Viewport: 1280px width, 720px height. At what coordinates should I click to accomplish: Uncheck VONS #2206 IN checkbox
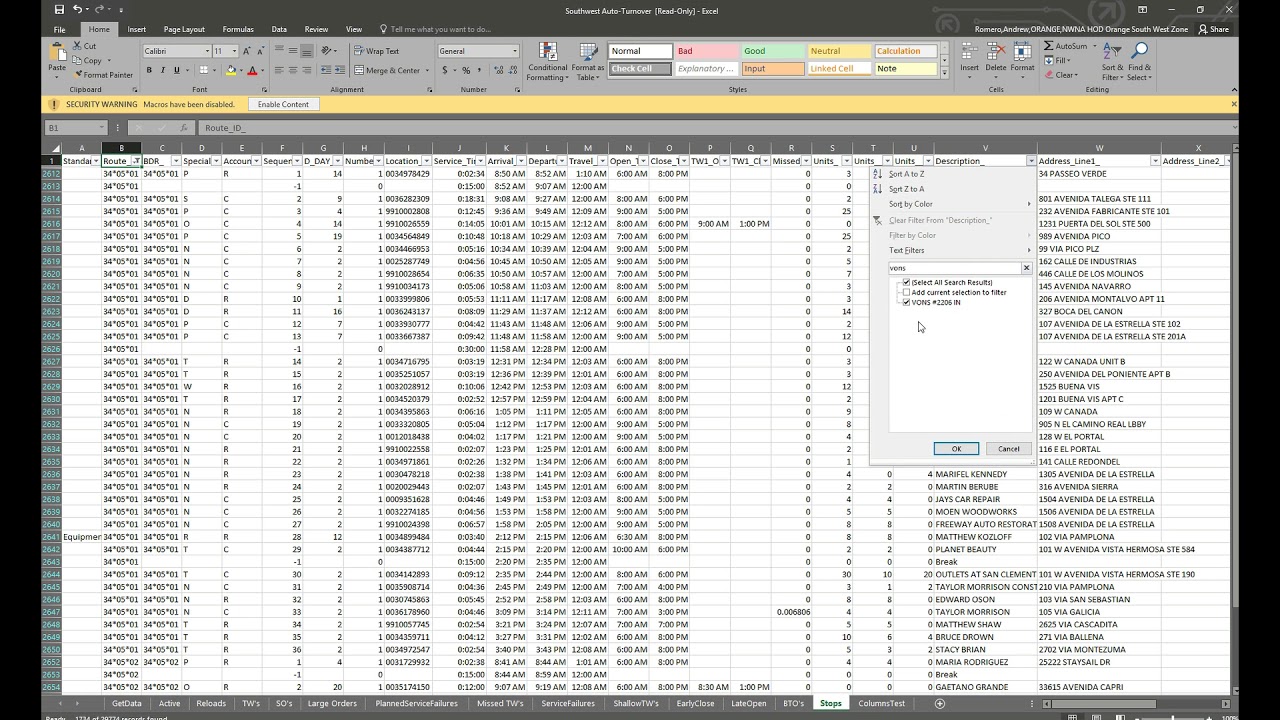coord(907,302)
